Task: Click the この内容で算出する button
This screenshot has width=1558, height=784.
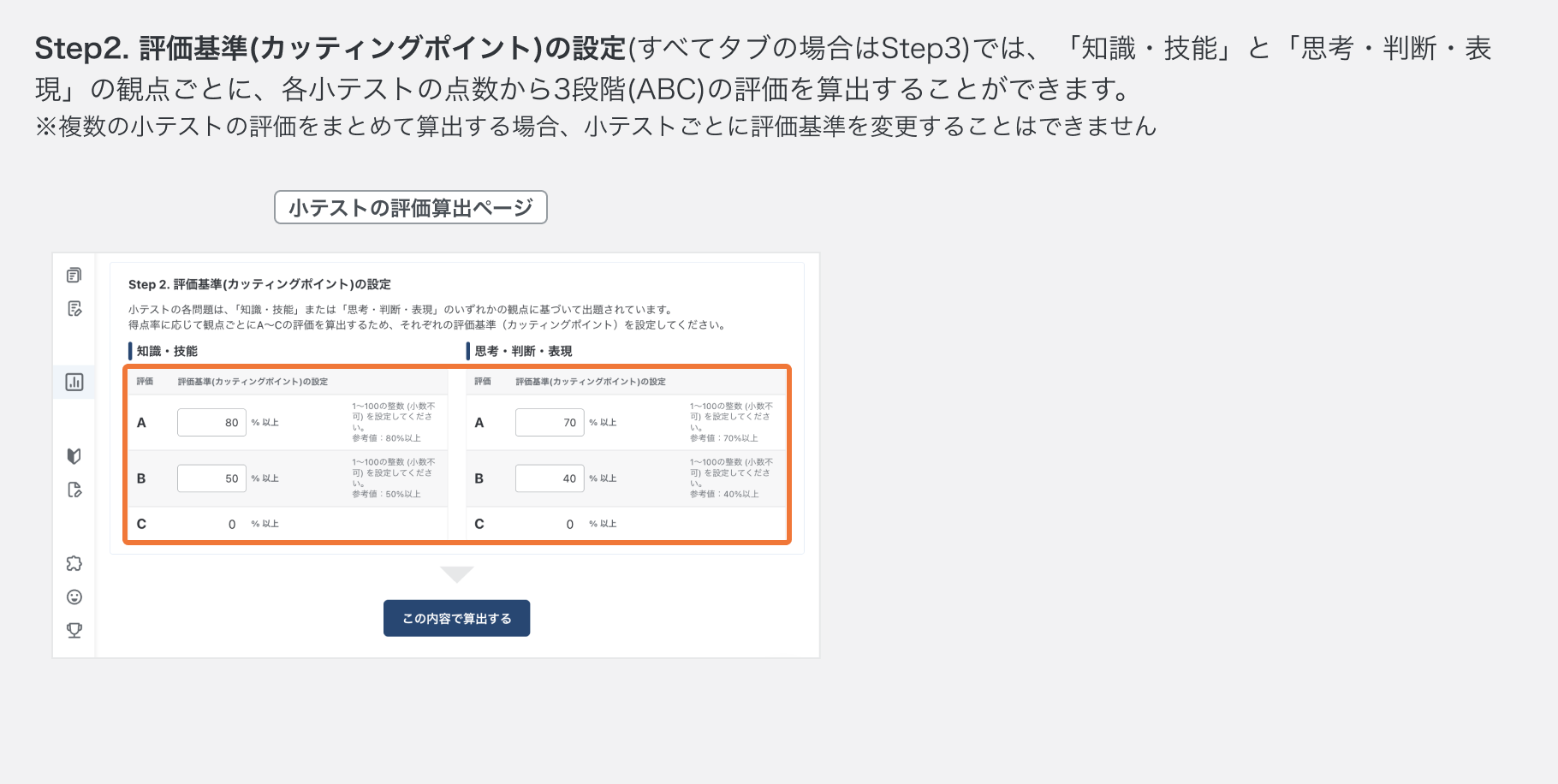Action: (x=456, y=618)
